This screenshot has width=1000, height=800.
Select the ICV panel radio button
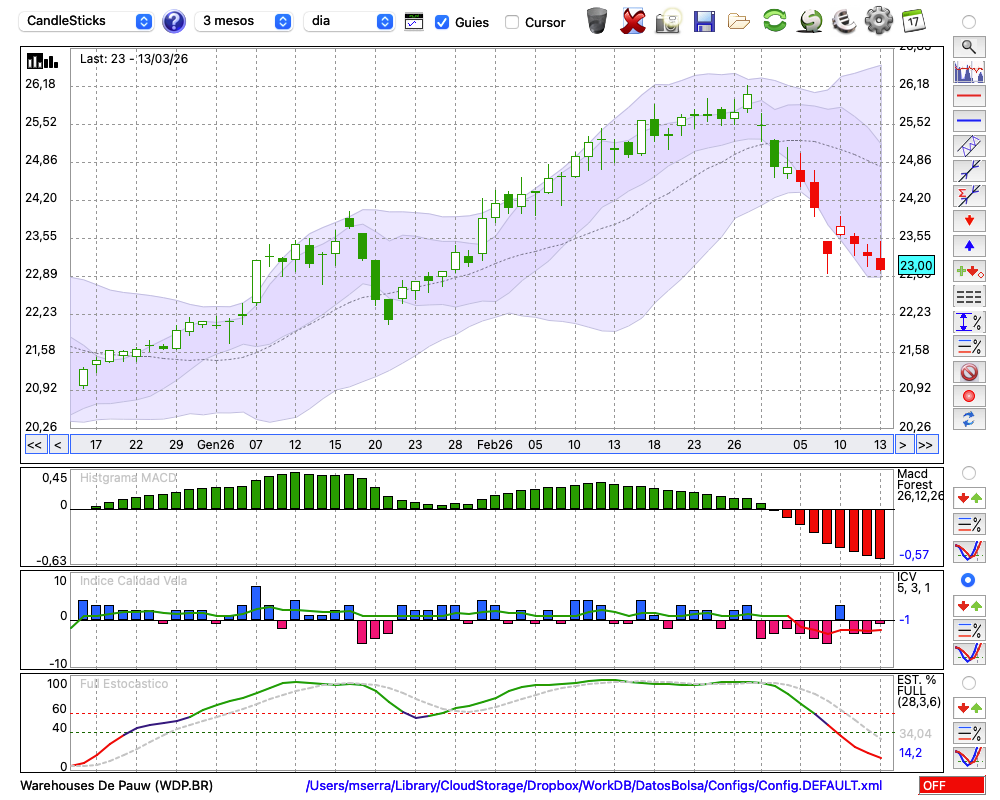tap(968, 580)
